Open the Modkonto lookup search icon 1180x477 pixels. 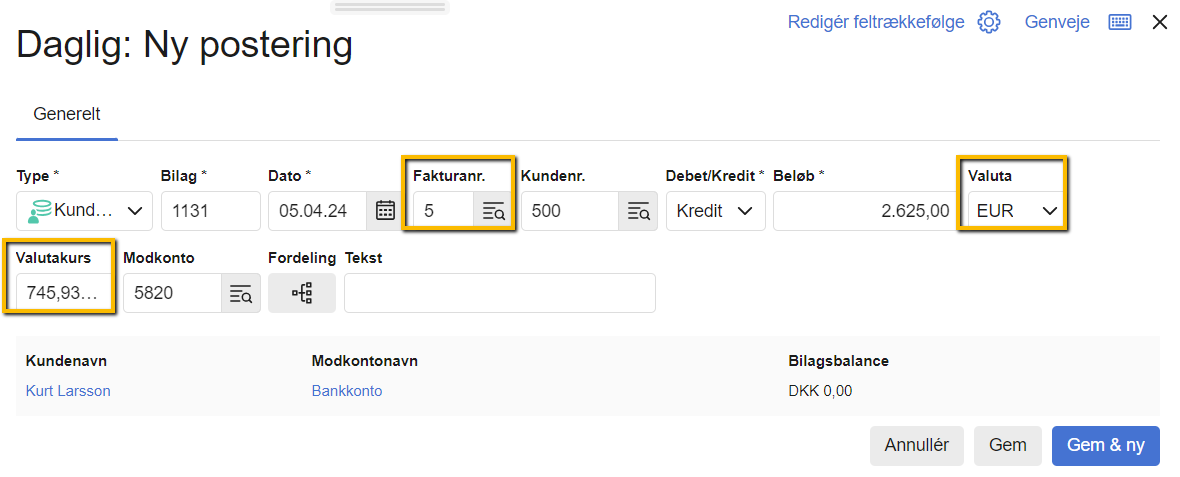[241, 293]
